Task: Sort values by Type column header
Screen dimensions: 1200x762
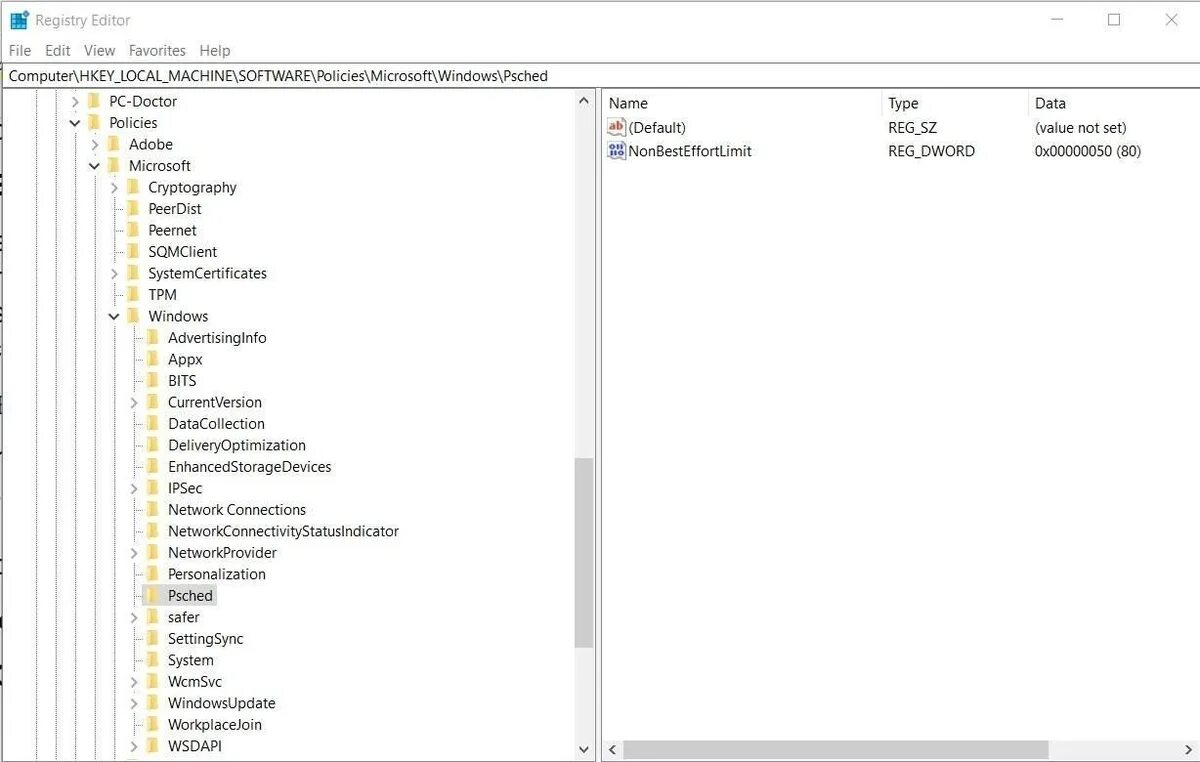Action: tap(954, 103)
